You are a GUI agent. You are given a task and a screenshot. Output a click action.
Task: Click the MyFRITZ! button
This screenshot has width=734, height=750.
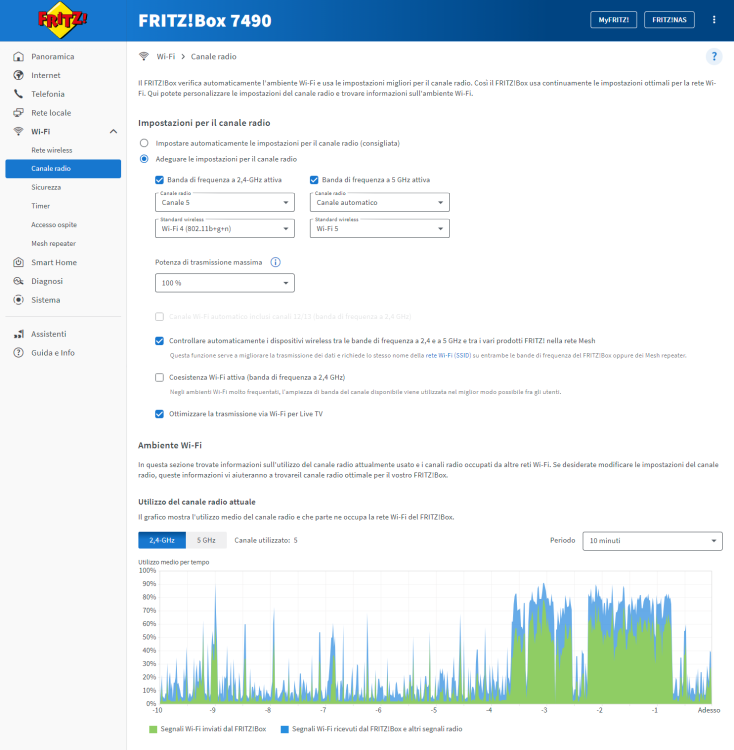pyautogui.click(x=613, y=20)
